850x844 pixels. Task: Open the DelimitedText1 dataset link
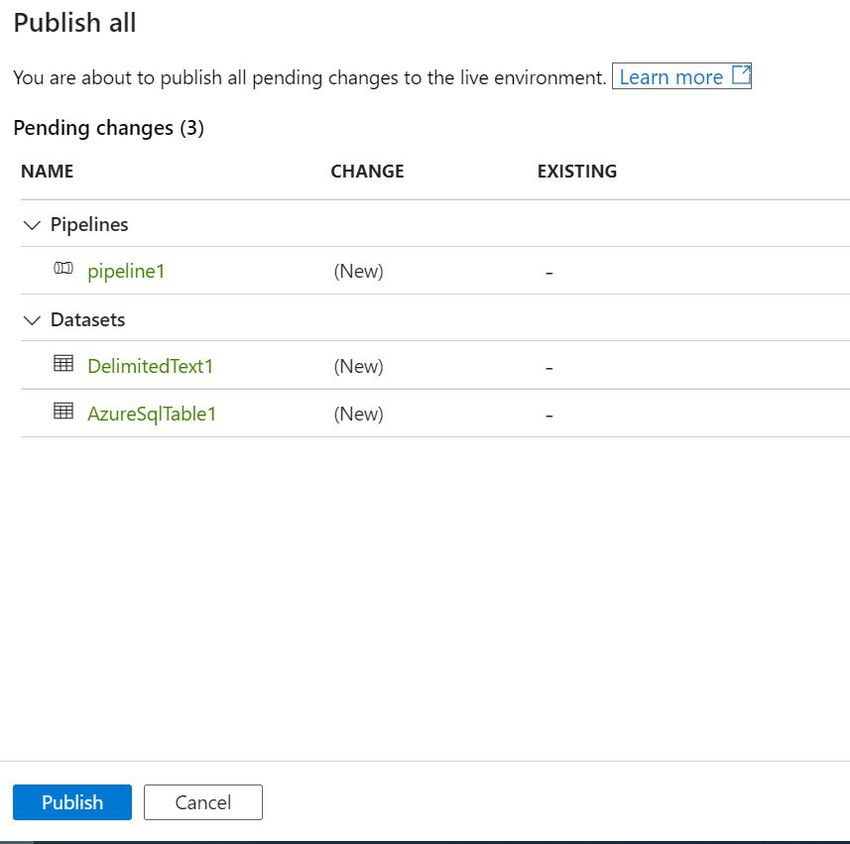tap(150, 366)
